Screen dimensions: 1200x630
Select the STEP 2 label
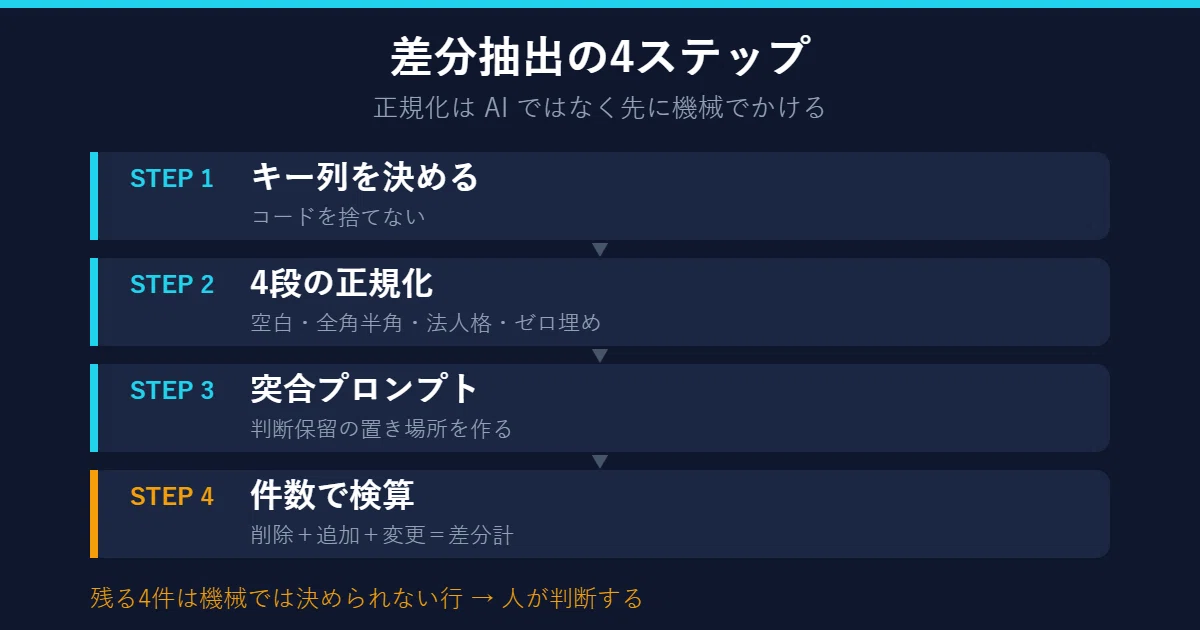coord(172,285)
